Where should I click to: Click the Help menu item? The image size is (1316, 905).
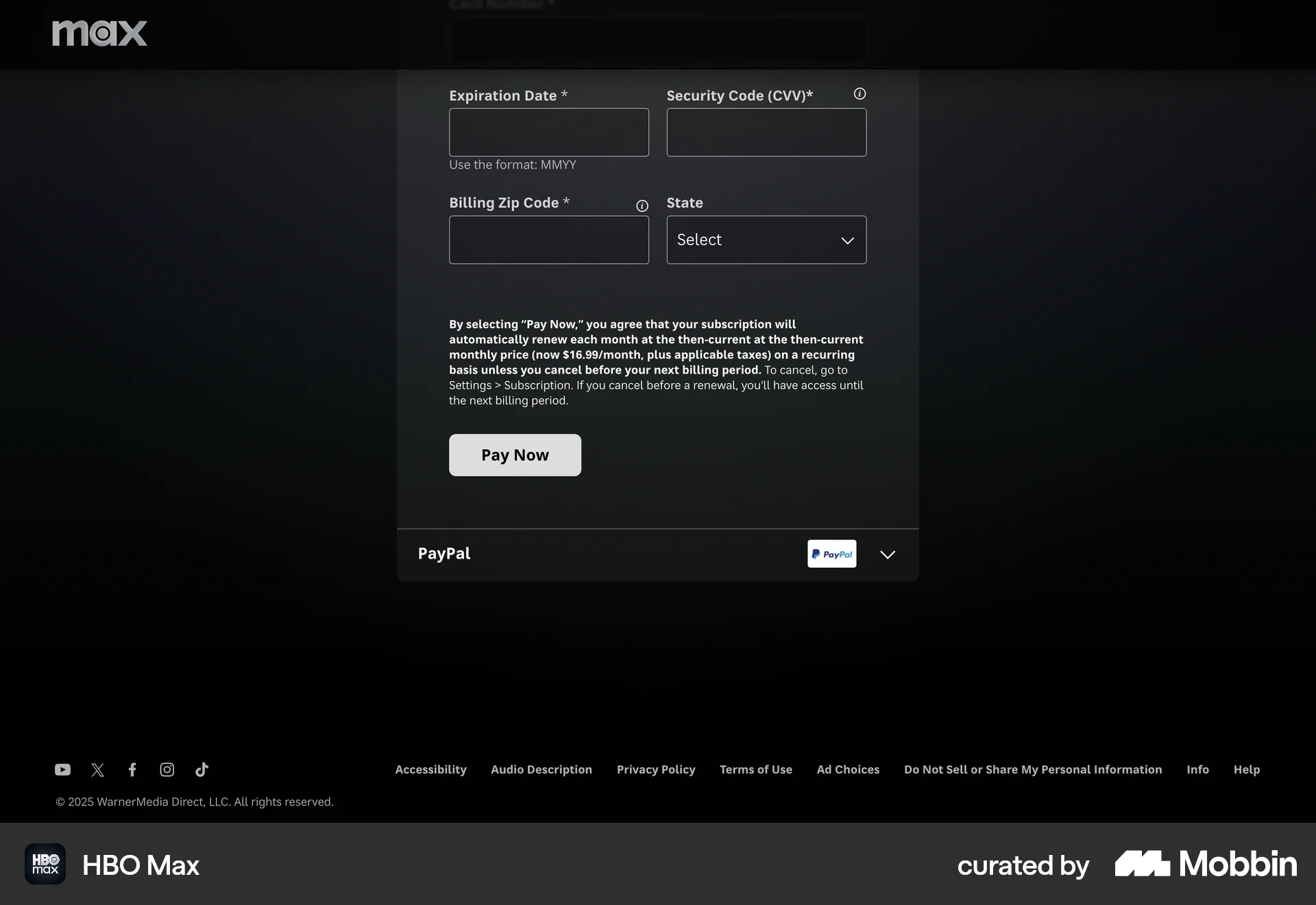[1246, 769]
